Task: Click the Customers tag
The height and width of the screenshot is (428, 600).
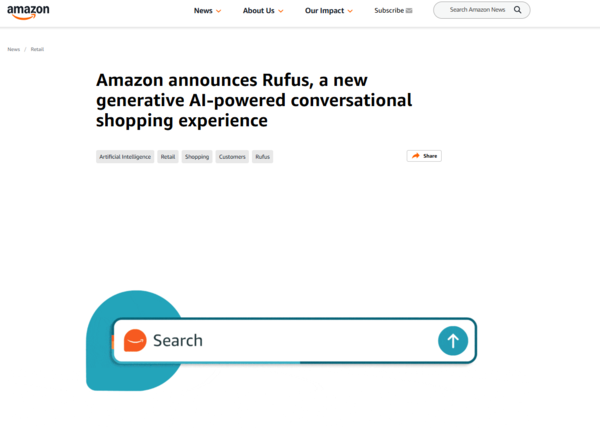Action: click(232, 157)
